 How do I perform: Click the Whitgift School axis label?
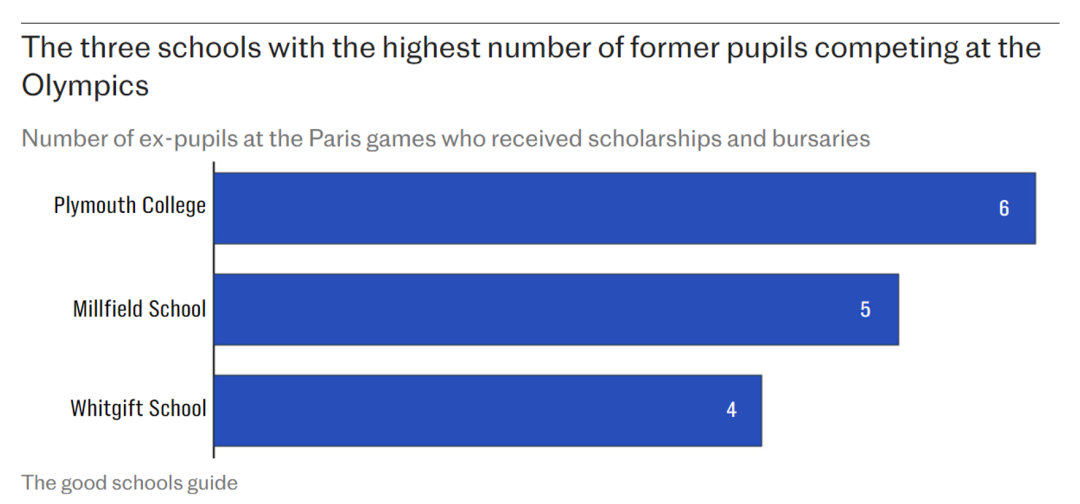(138, 408)
